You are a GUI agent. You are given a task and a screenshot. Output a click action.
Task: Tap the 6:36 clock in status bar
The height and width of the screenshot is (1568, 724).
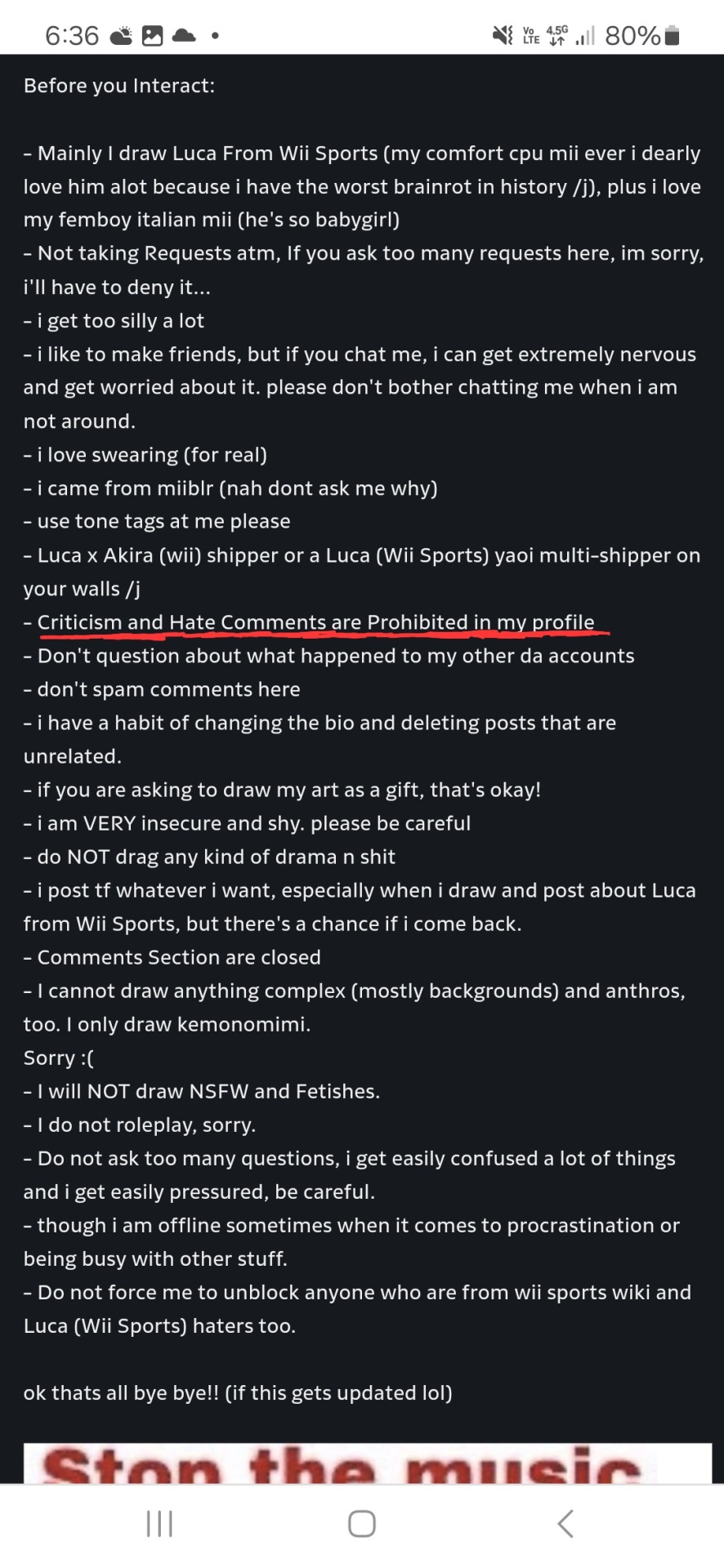72,36
